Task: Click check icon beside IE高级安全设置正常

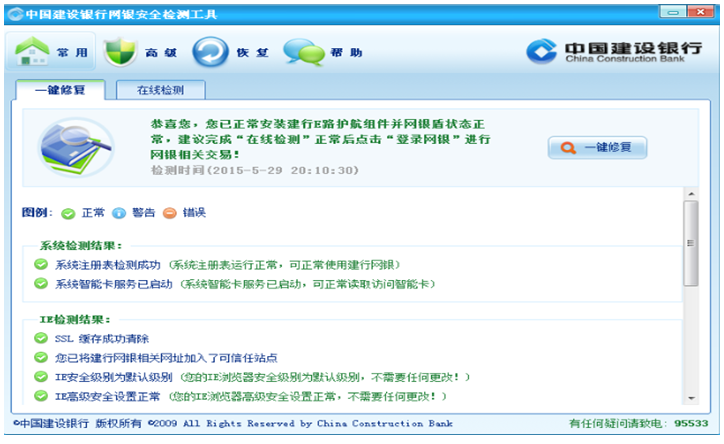Action: pyautogui.click(x=41, y=396)
